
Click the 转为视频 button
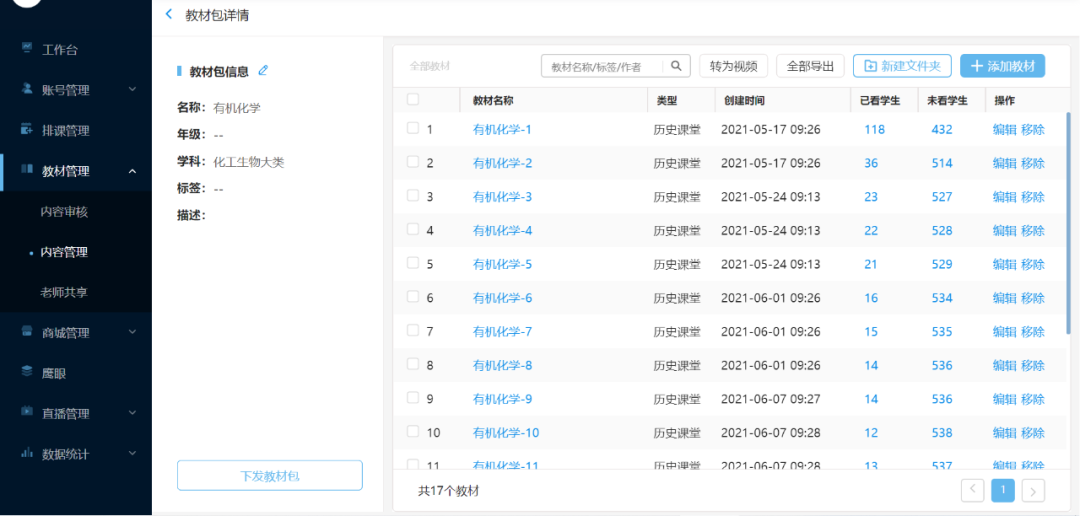[734, 66]
